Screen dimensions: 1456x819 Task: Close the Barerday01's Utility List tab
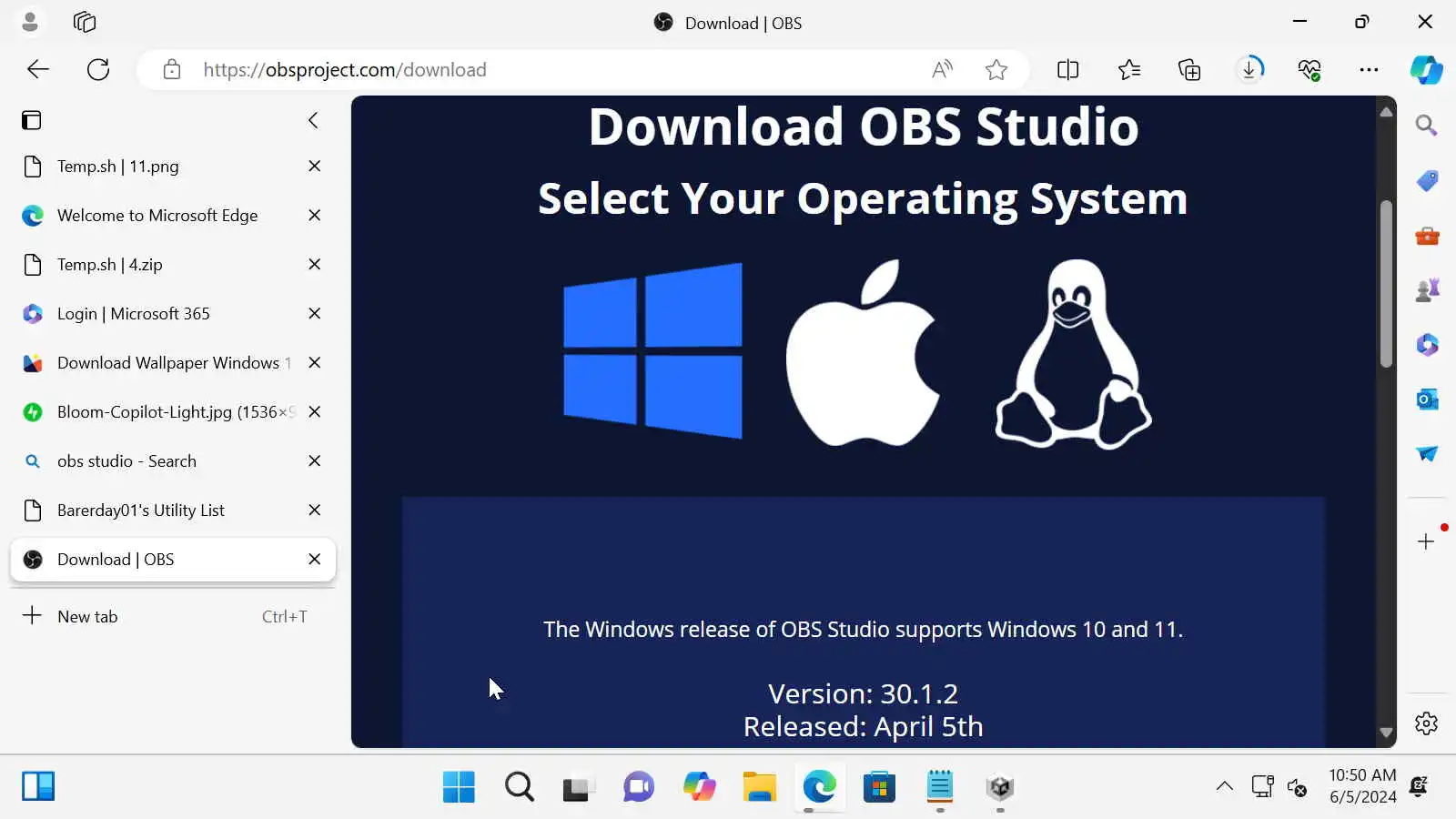tap(315, 511)
